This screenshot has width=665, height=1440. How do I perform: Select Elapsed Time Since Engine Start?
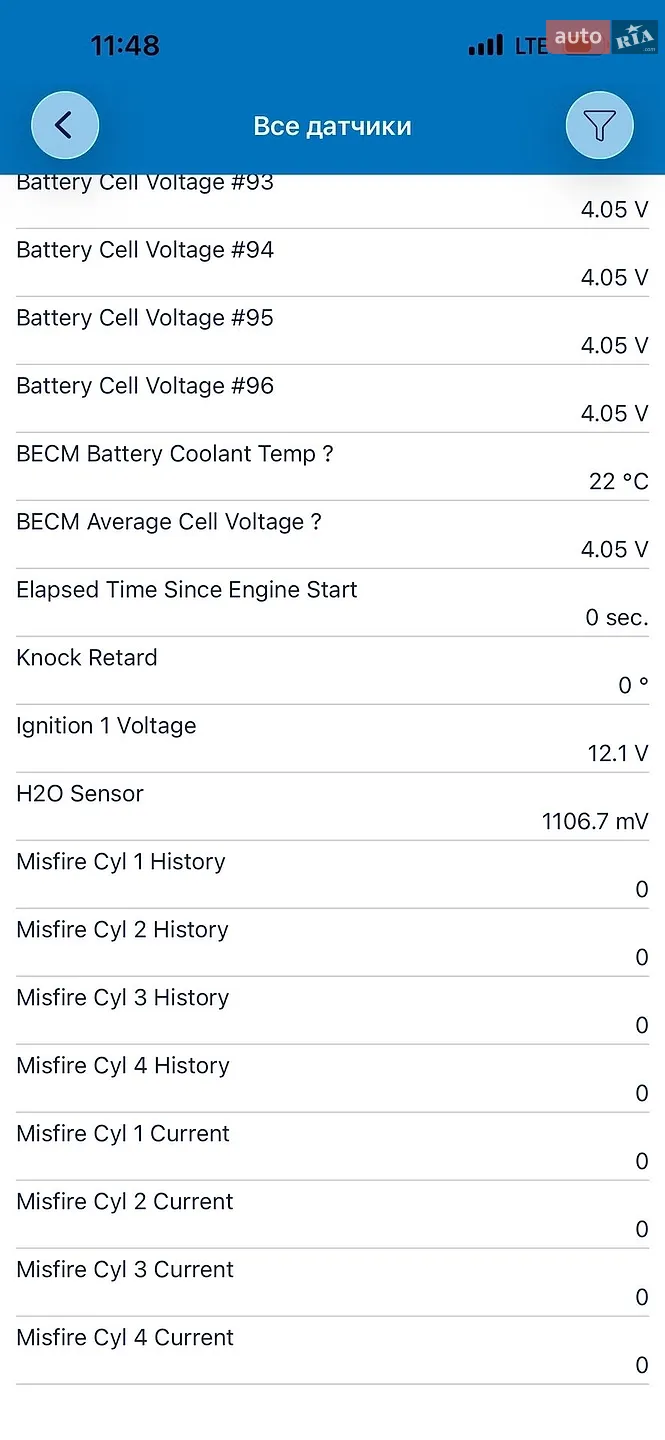coord(332,603)
